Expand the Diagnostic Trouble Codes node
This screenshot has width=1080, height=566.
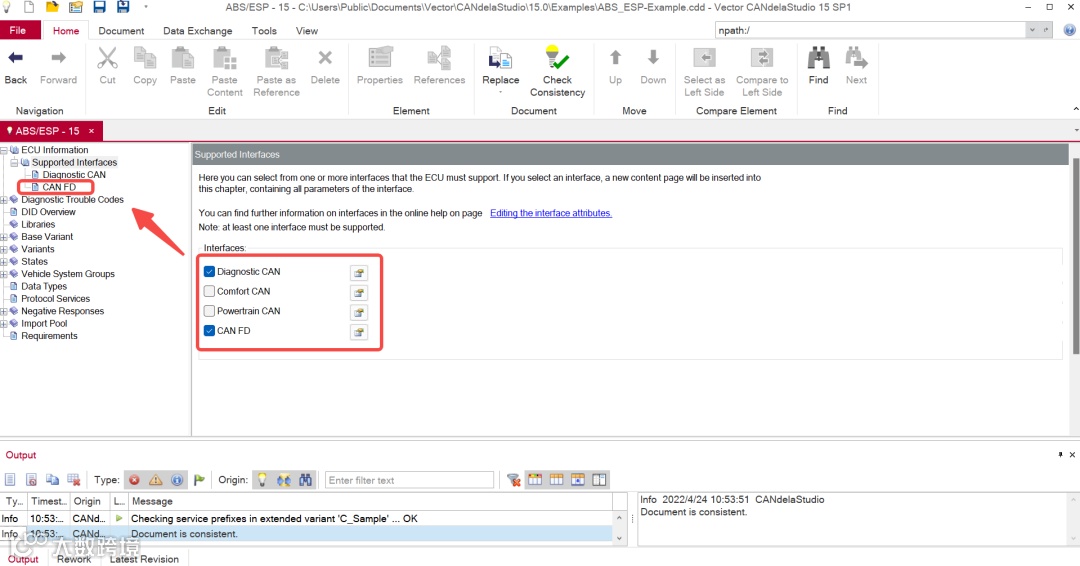(4, 200)
